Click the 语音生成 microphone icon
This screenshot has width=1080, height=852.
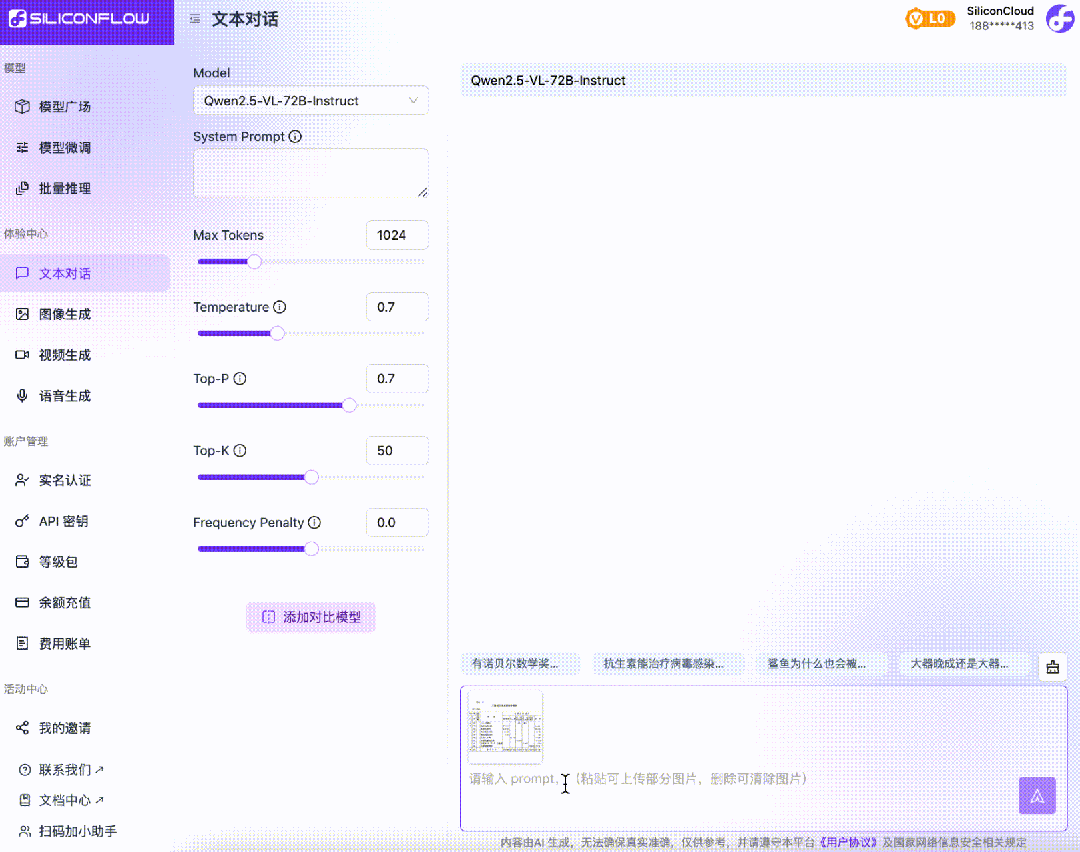(22, 395)
